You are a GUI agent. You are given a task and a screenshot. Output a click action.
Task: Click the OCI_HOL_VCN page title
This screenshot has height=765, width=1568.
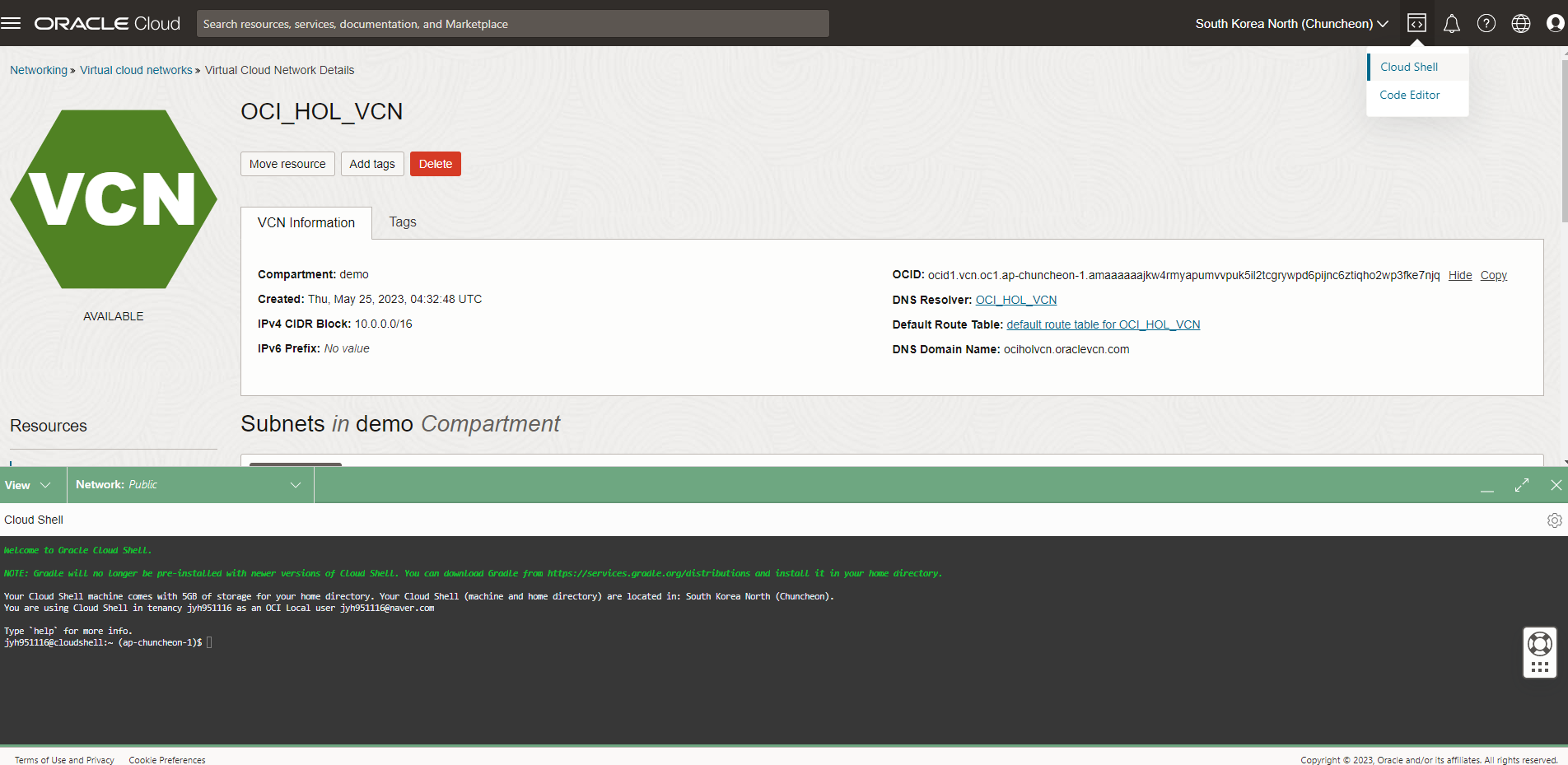click(322, 111)
